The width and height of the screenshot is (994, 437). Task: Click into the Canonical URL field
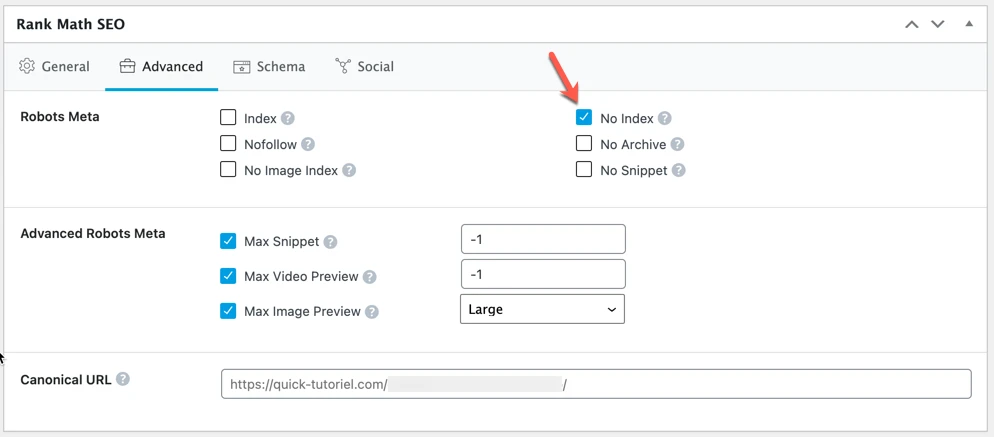point(596,384)
